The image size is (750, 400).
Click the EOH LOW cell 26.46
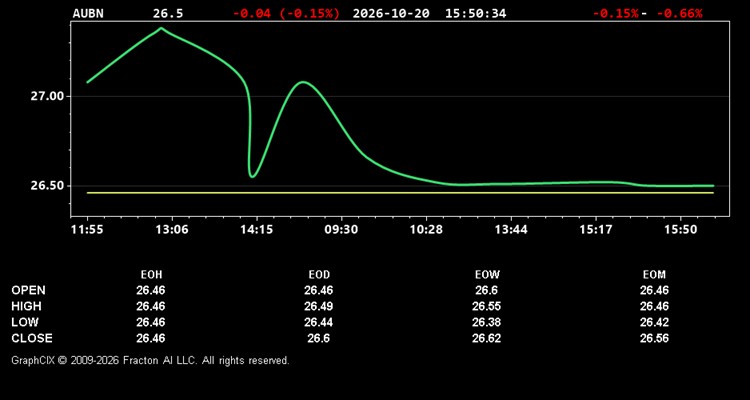point(151,322)
